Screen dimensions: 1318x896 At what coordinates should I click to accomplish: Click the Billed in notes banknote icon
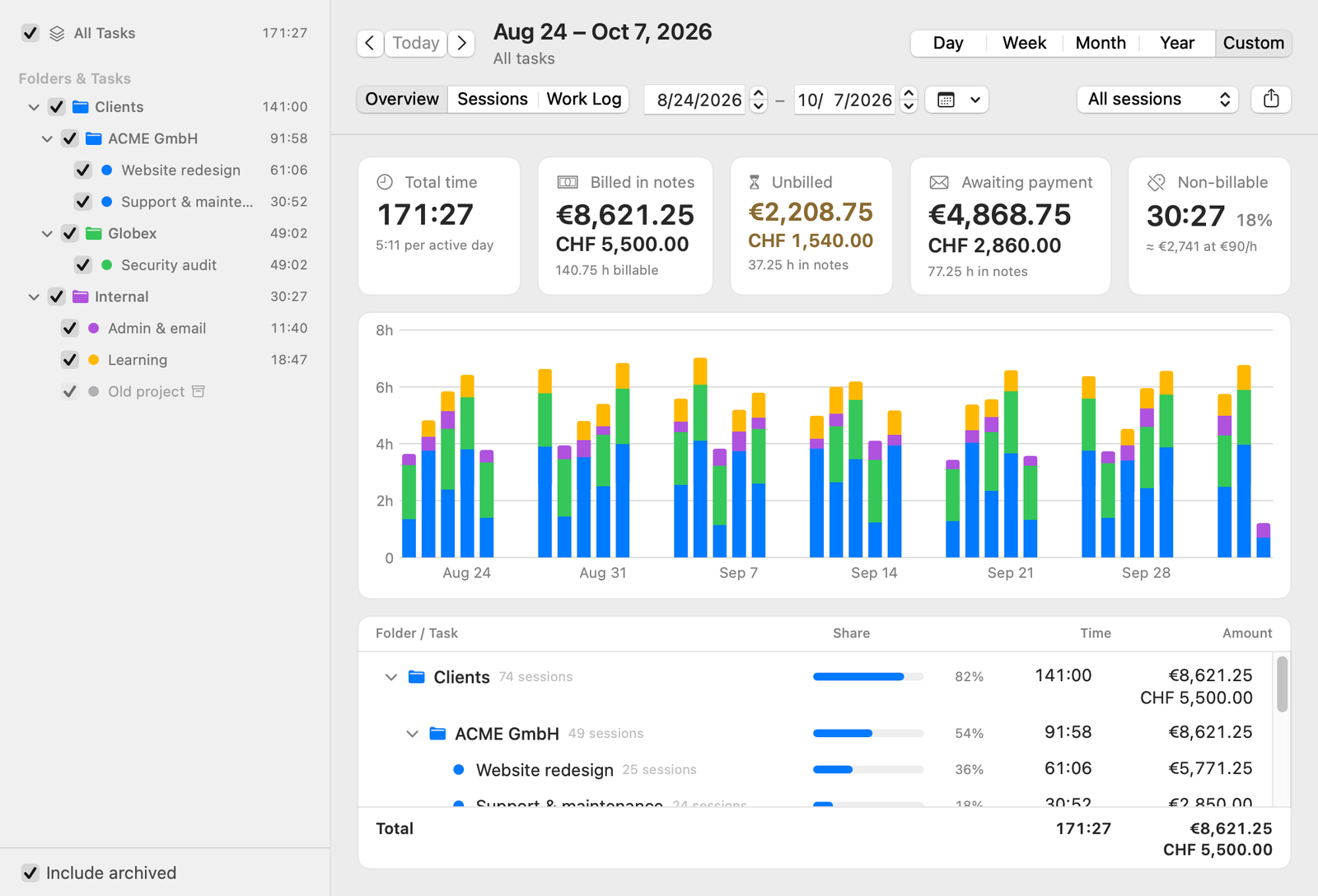pos(568,182)
